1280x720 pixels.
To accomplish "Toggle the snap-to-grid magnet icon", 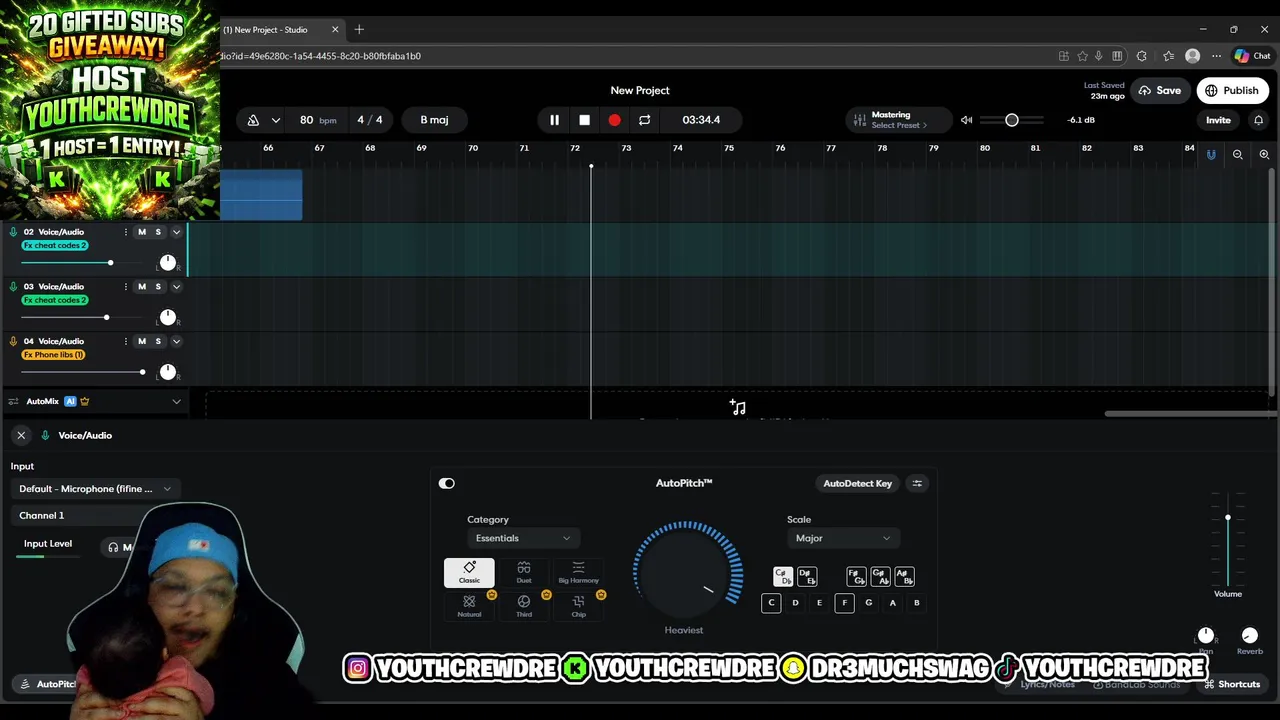I will (x=1211, y=154).
